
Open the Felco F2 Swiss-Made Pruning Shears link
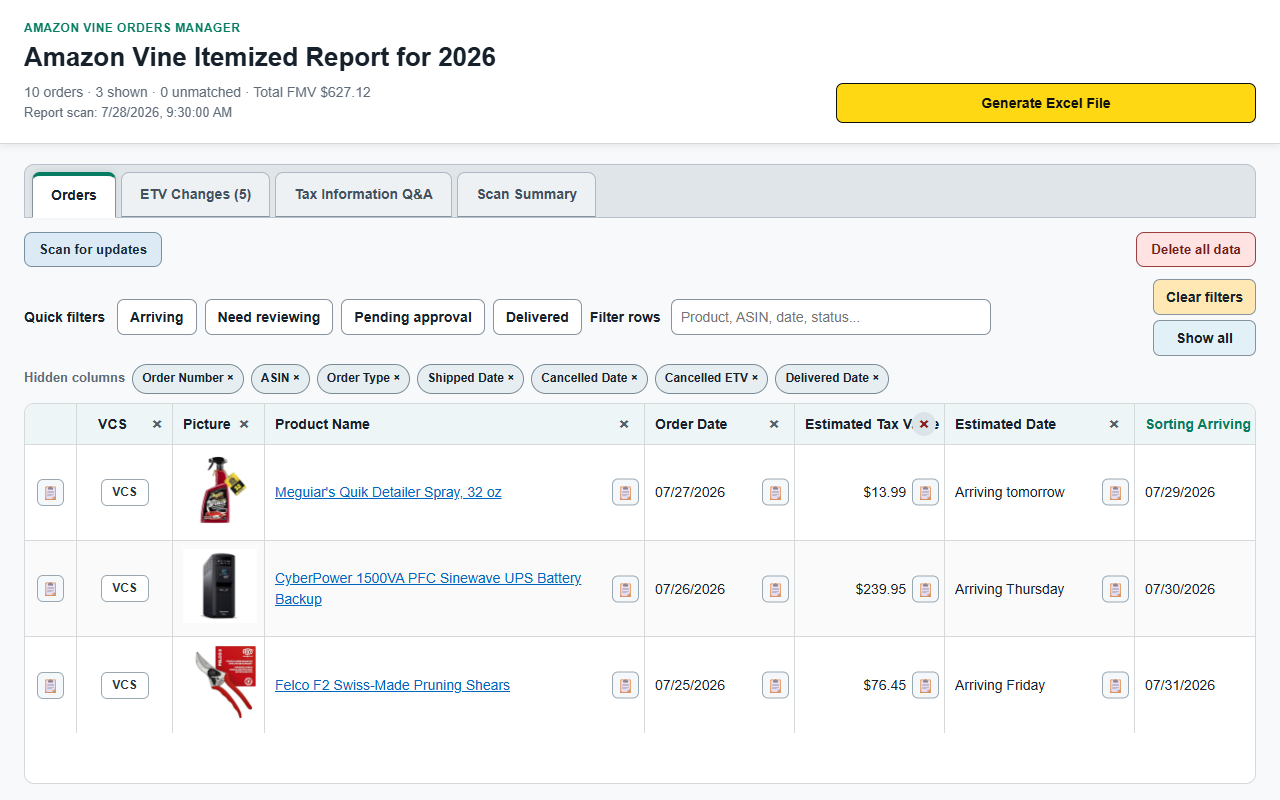(392, 685)
